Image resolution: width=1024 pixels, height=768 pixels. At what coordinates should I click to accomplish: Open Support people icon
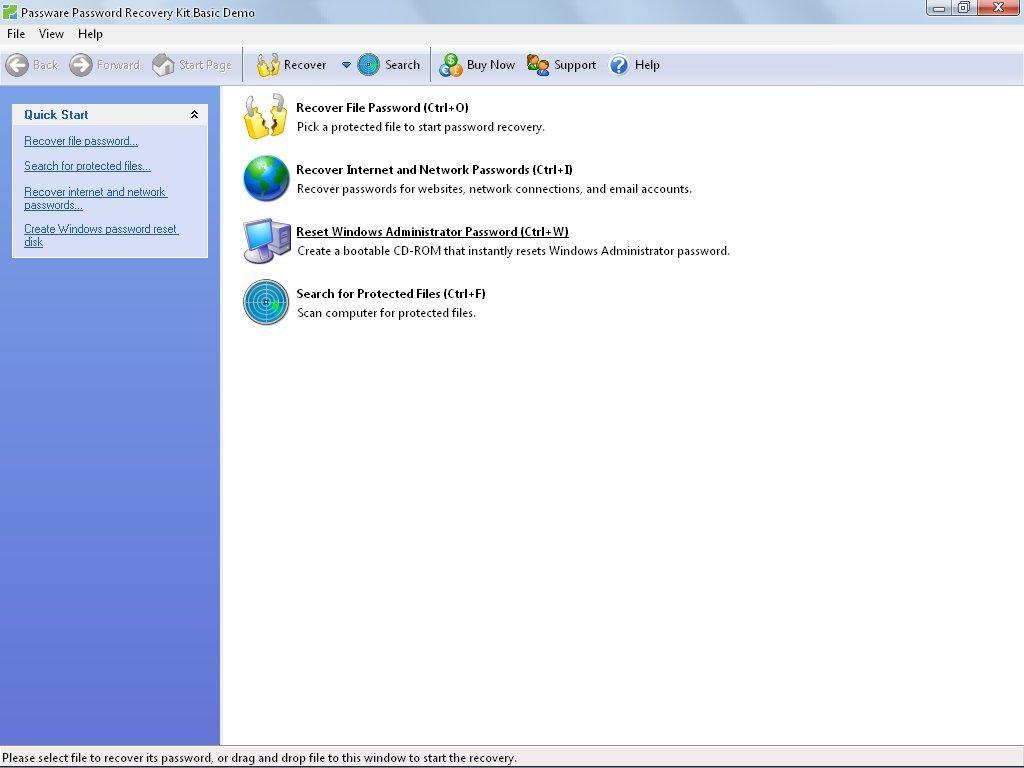(538, 65)
